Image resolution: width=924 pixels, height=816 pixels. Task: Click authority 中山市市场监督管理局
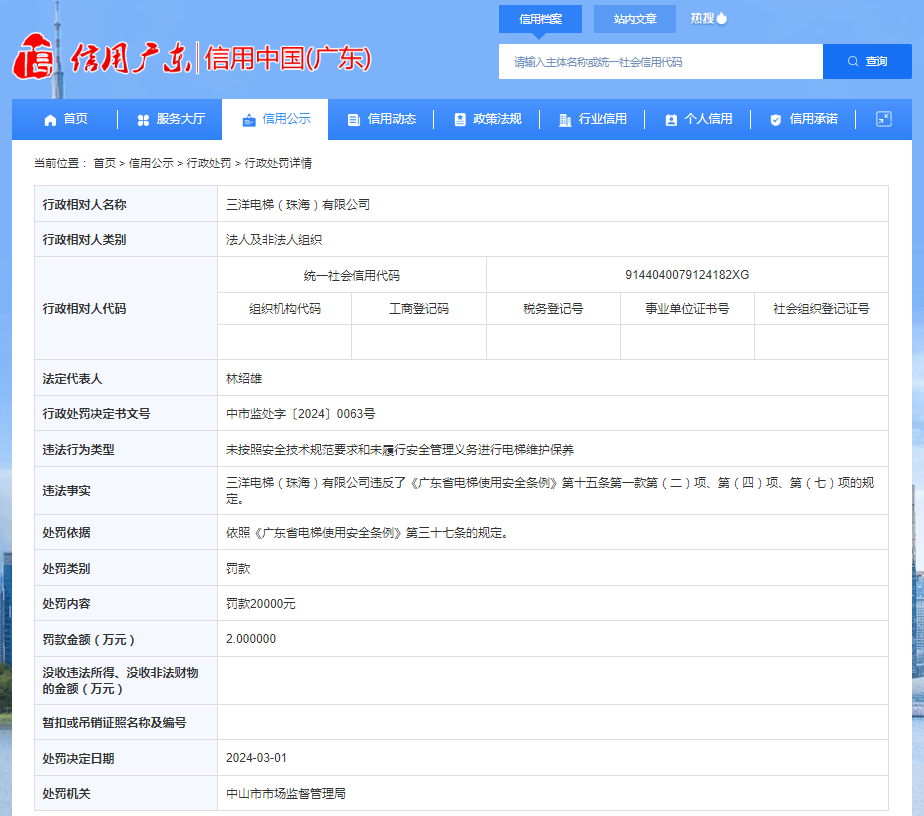(x=286, y=794)
